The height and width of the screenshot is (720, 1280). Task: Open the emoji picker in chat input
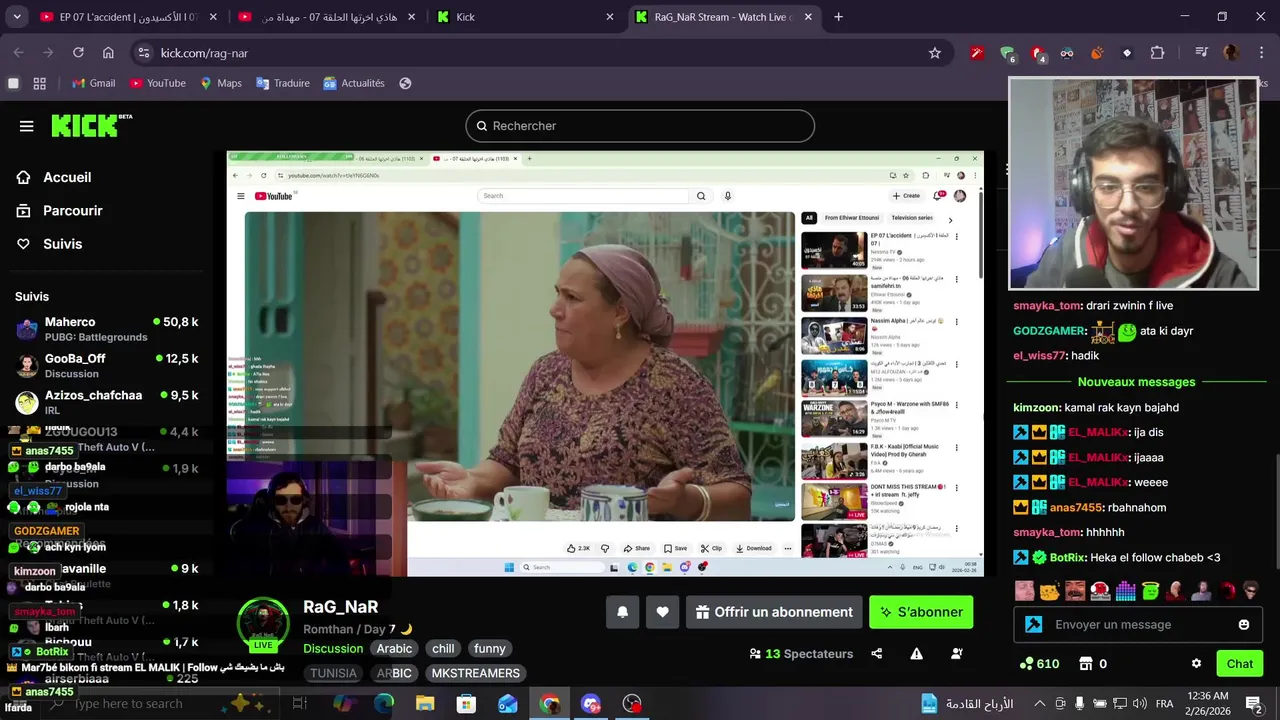1244,625
